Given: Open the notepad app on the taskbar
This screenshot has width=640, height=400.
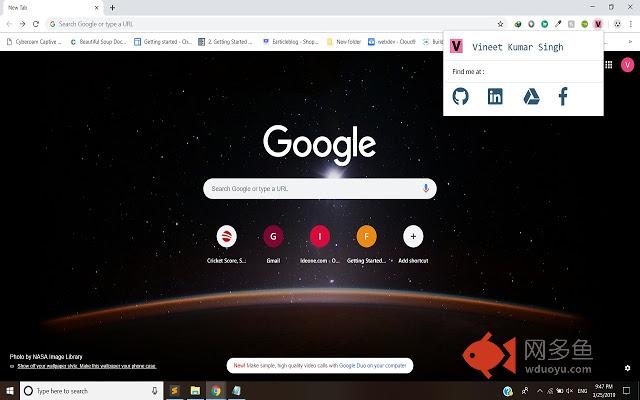Looking at the screenshot, I should [x=236, y=391].
